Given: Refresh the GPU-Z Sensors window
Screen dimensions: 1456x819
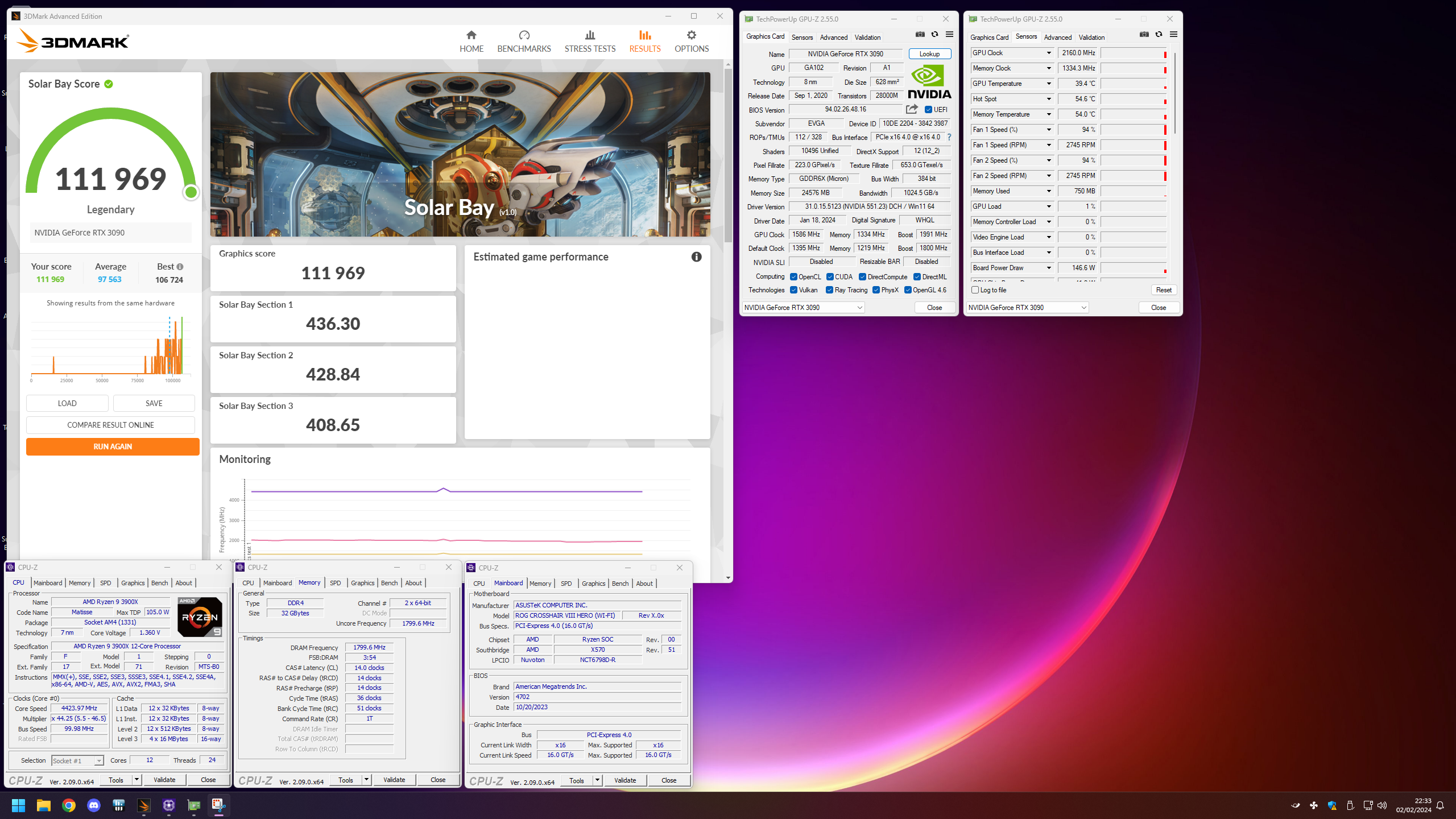Looking at the screenshot, I should (x=1159, y=35).
